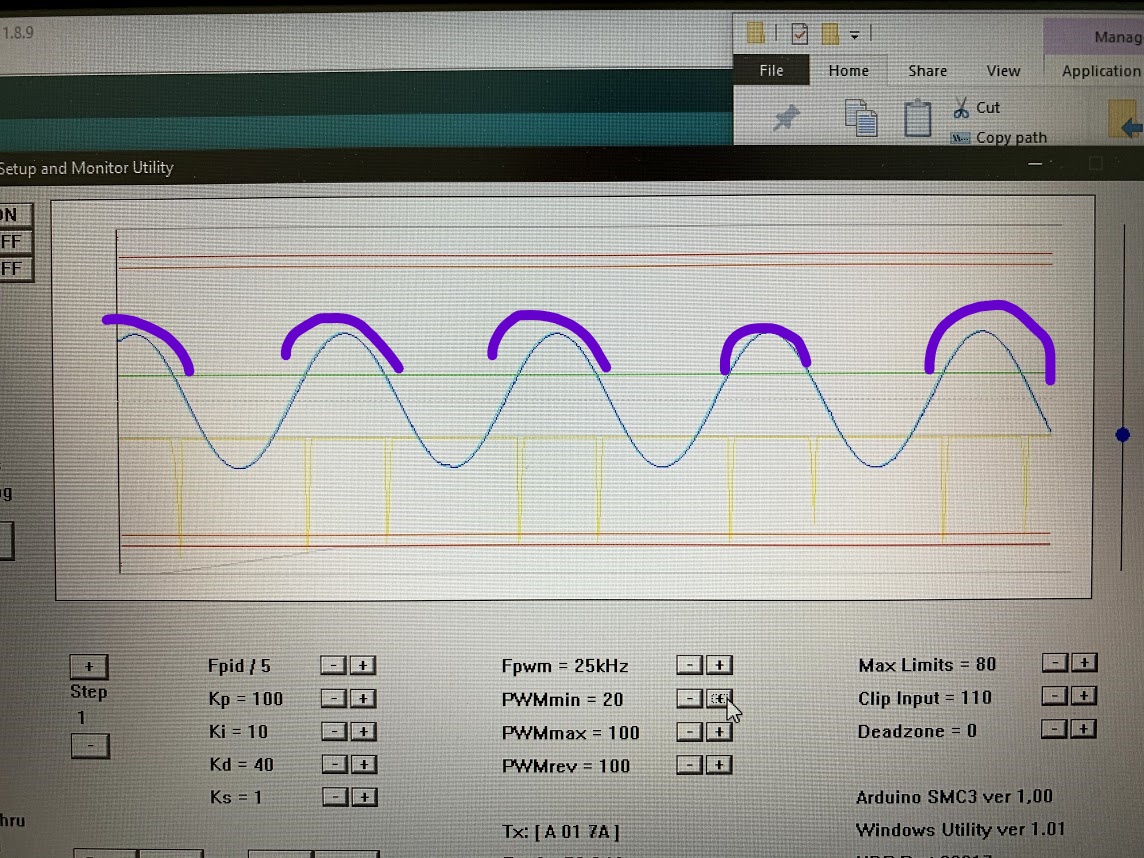Click the 'Kd = 40' label

[241, 765]
